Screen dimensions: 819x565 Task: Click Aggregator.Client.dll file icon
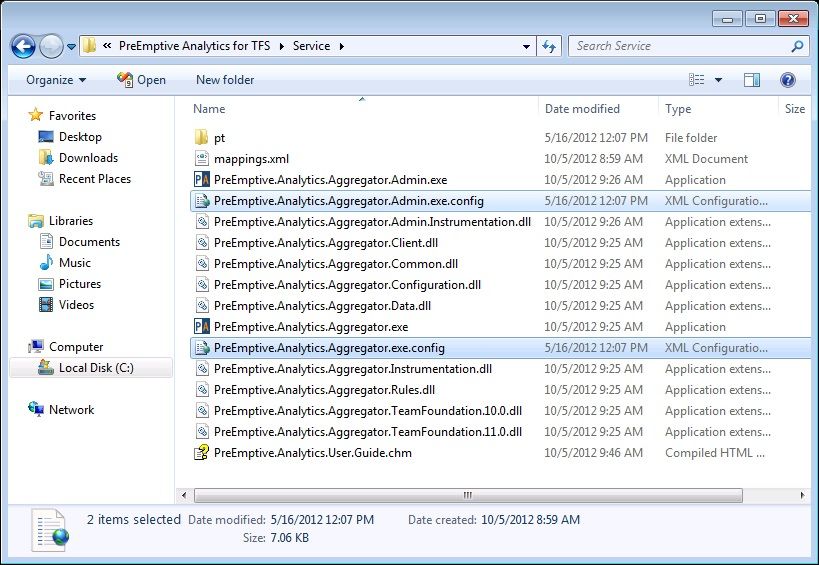[202, 242]
